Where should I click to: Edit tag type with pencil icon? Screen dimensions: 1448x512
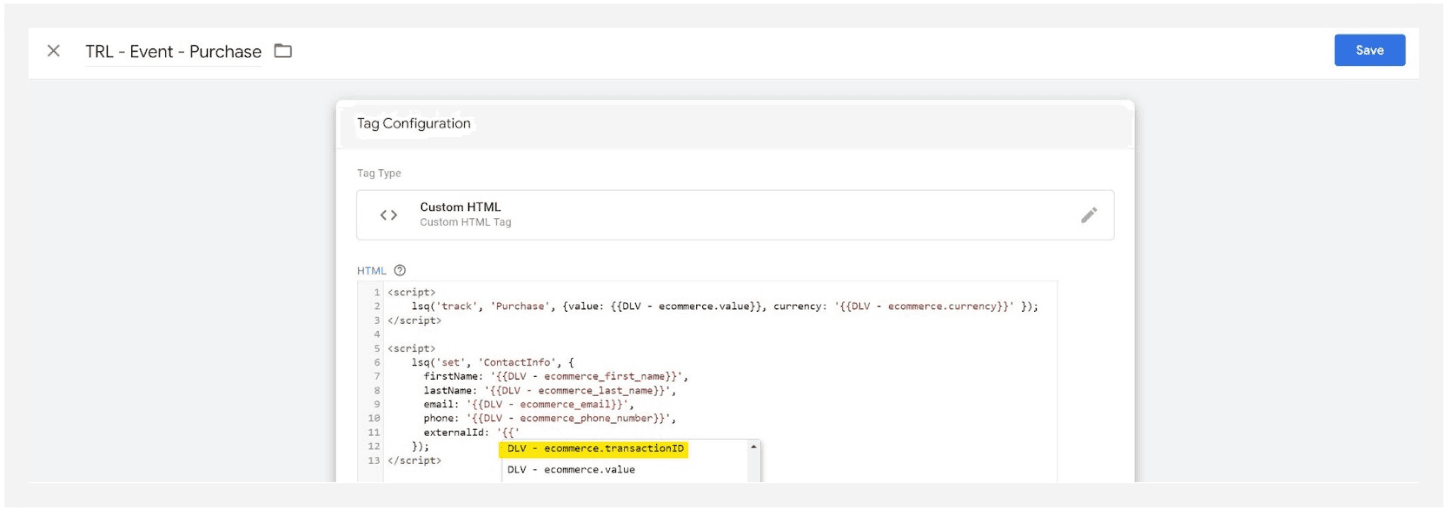[1089, 215]
